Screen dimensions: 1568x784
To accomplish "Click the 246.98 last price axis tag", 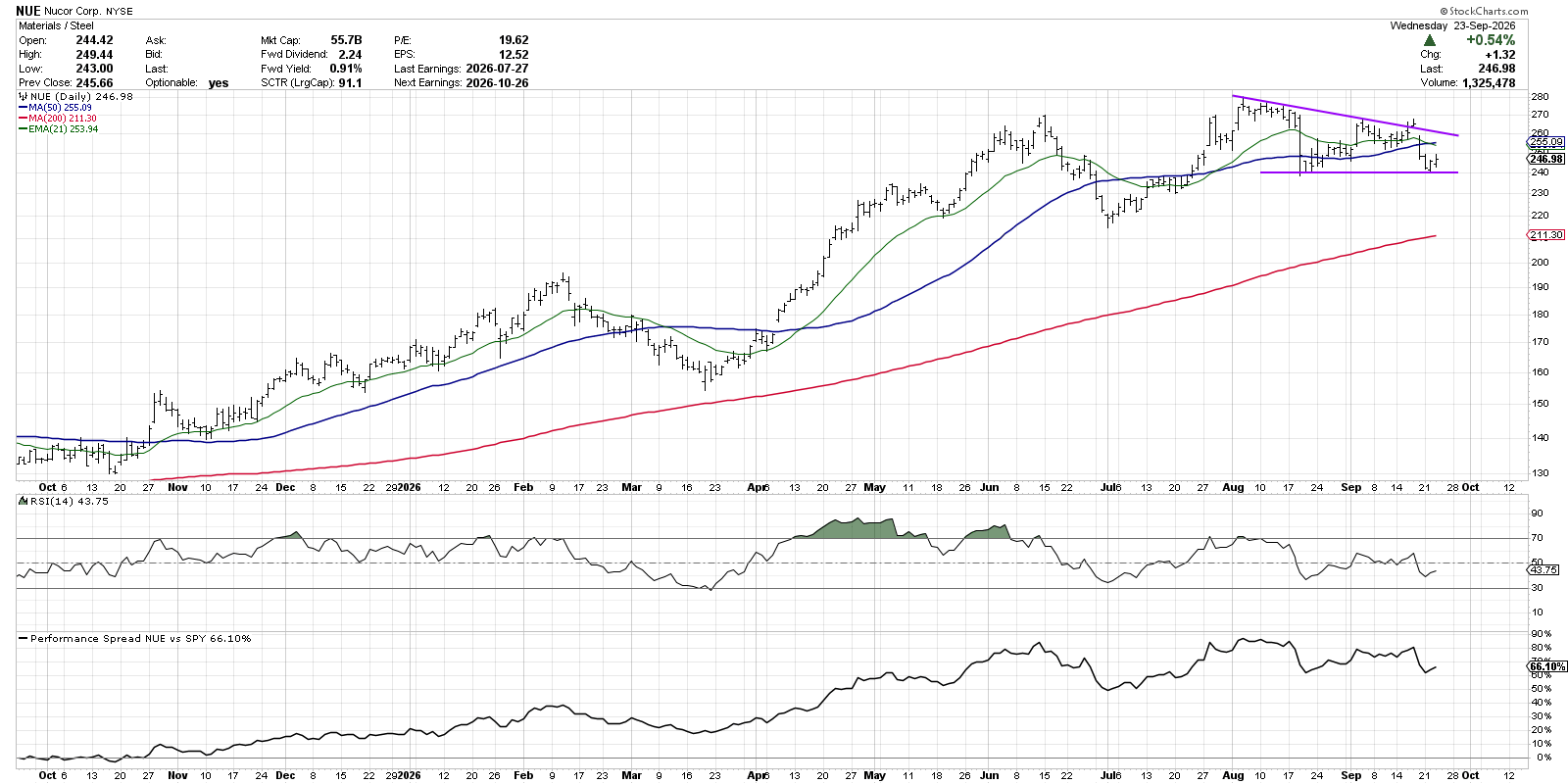I will (1546, 159).
